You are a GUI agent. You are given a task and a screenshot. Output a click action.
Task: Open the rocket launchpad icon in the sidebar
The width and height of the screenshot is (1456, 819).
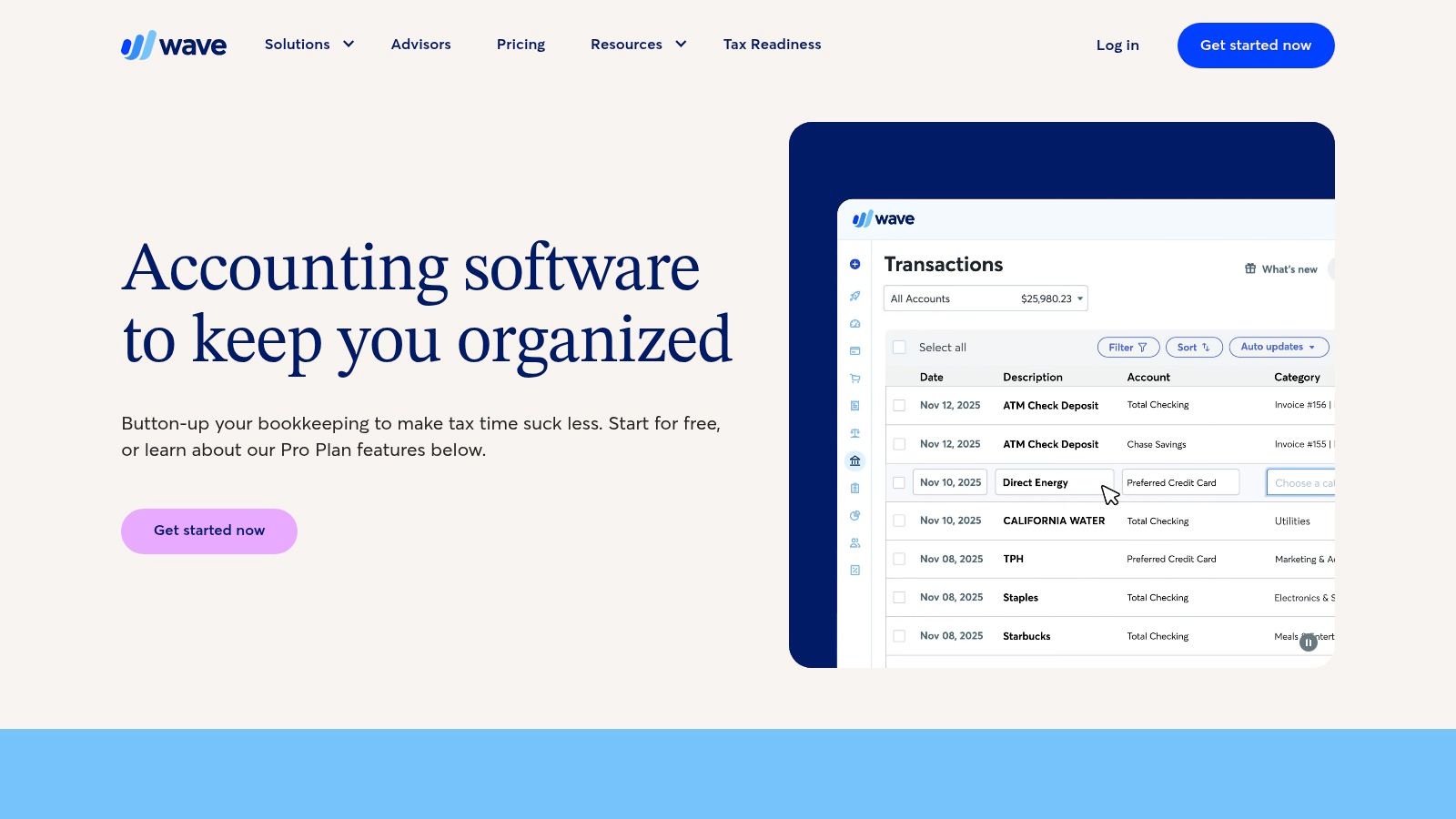(x=854, y=296)
